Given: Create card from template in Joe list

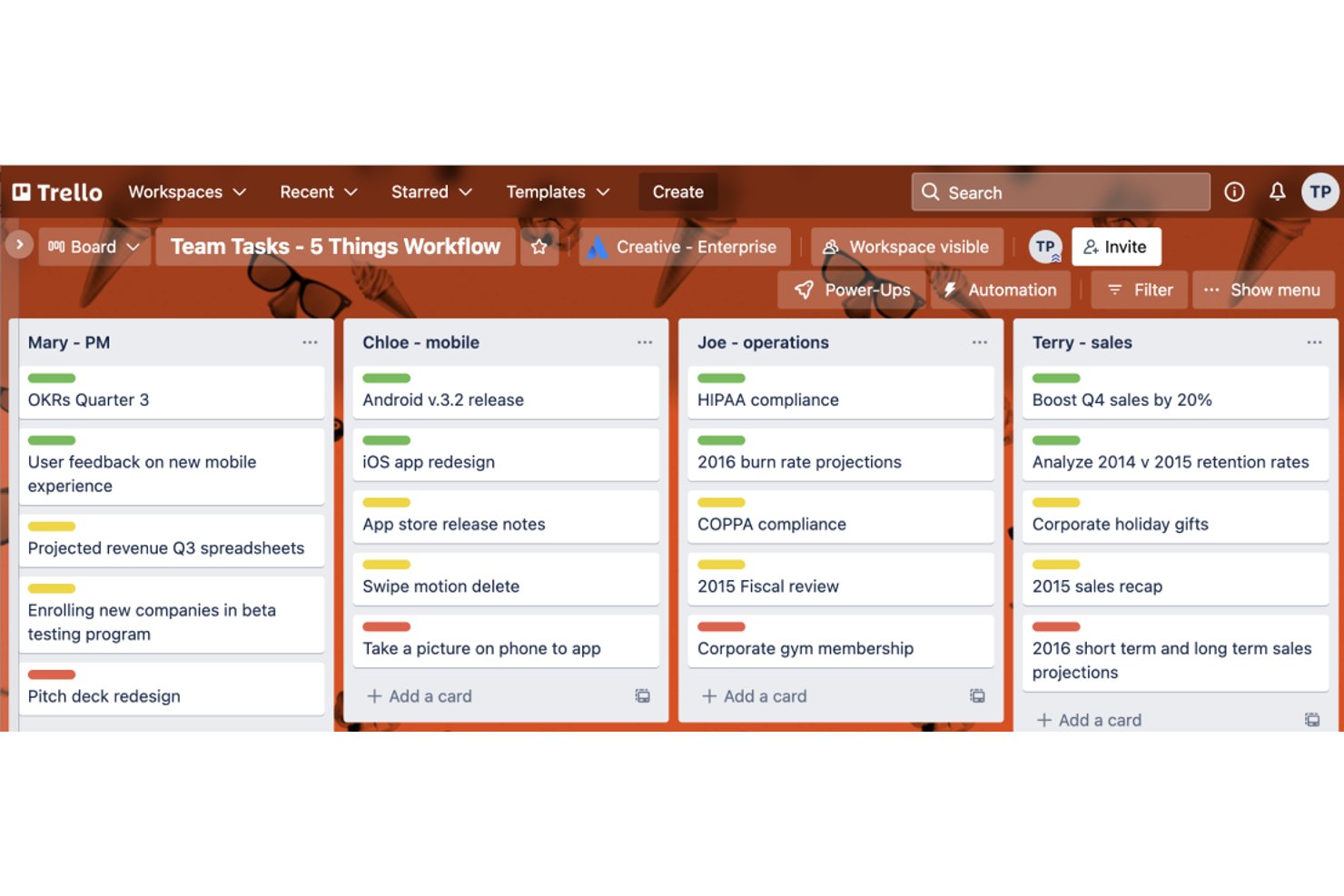Looking at the screenshot, I should tap(977, 696).
